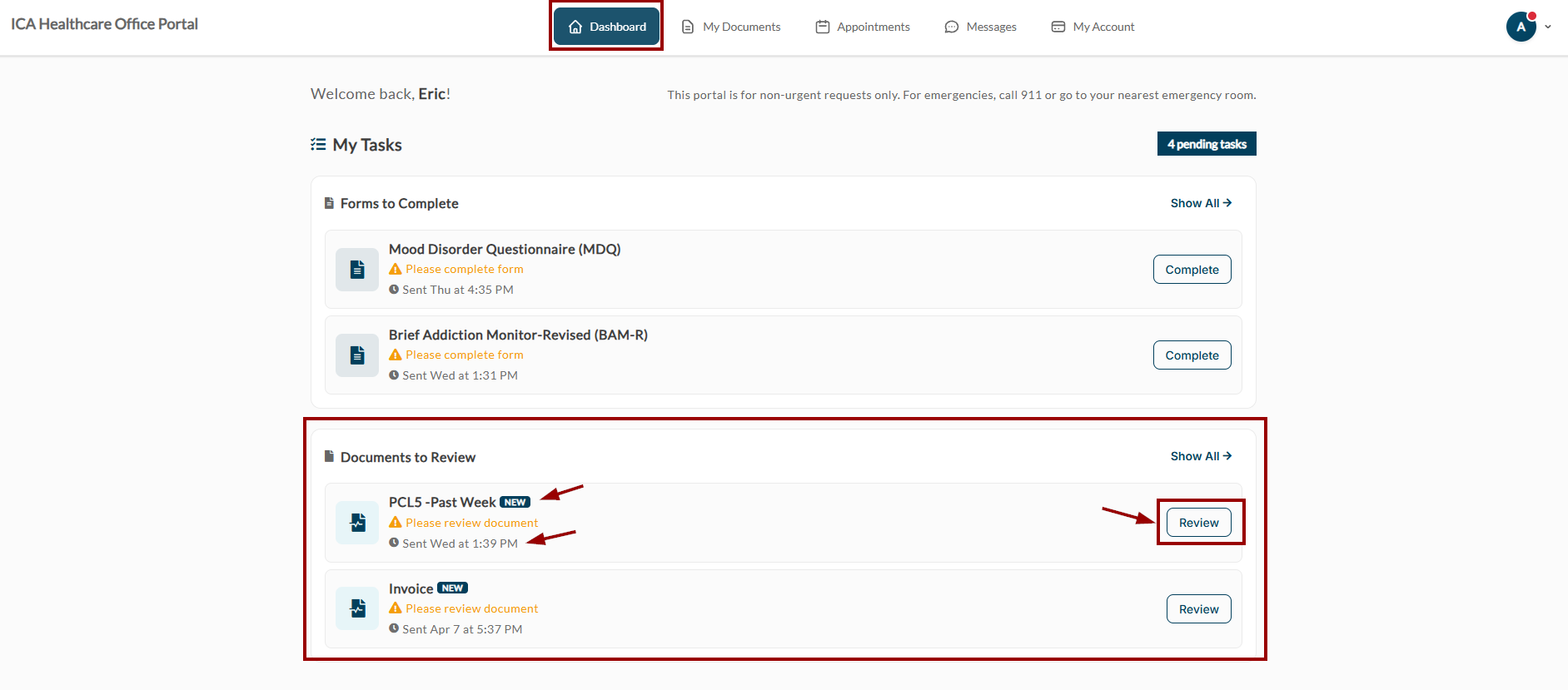
Task: Click the Forms to Complete section icon
Action: click(329, 203)
